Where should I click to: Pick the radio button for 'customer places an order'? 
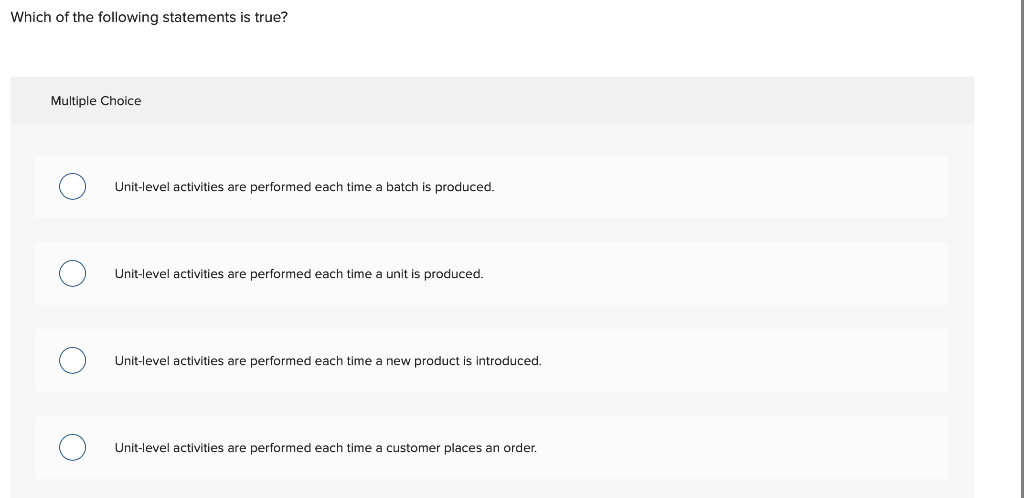(x=72, y=448)
